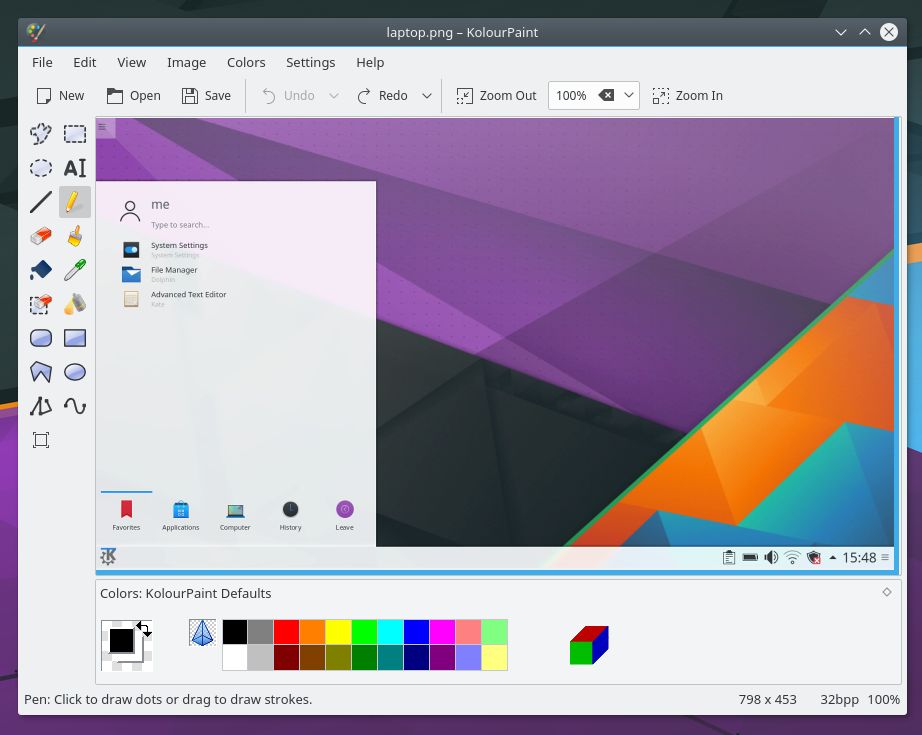Open the Undo history dropdown

click(x=330, y=95)
